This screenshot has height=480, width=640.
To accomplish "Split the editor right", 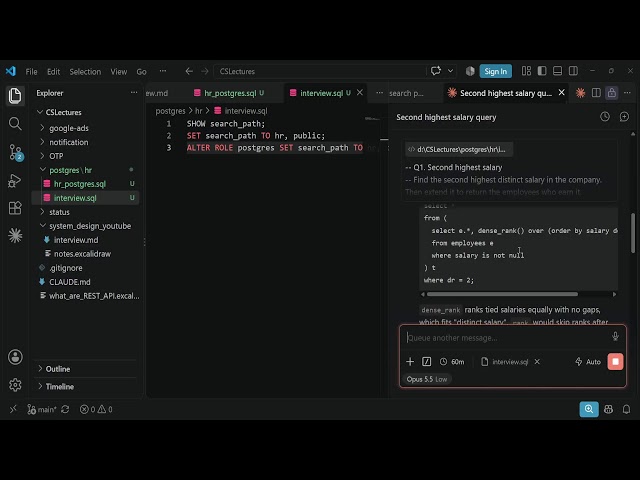I will 596,93.
